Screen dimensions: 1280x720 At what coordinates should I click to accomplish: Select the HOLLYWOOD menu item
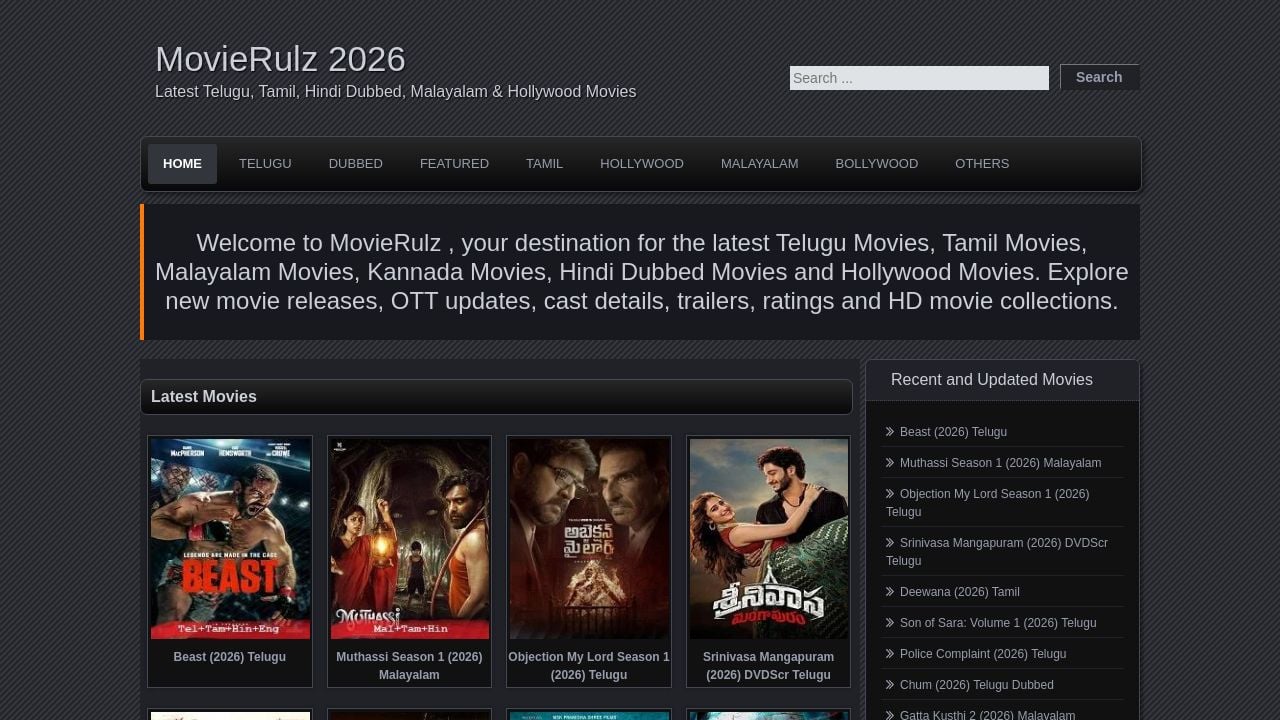point(642,164)
